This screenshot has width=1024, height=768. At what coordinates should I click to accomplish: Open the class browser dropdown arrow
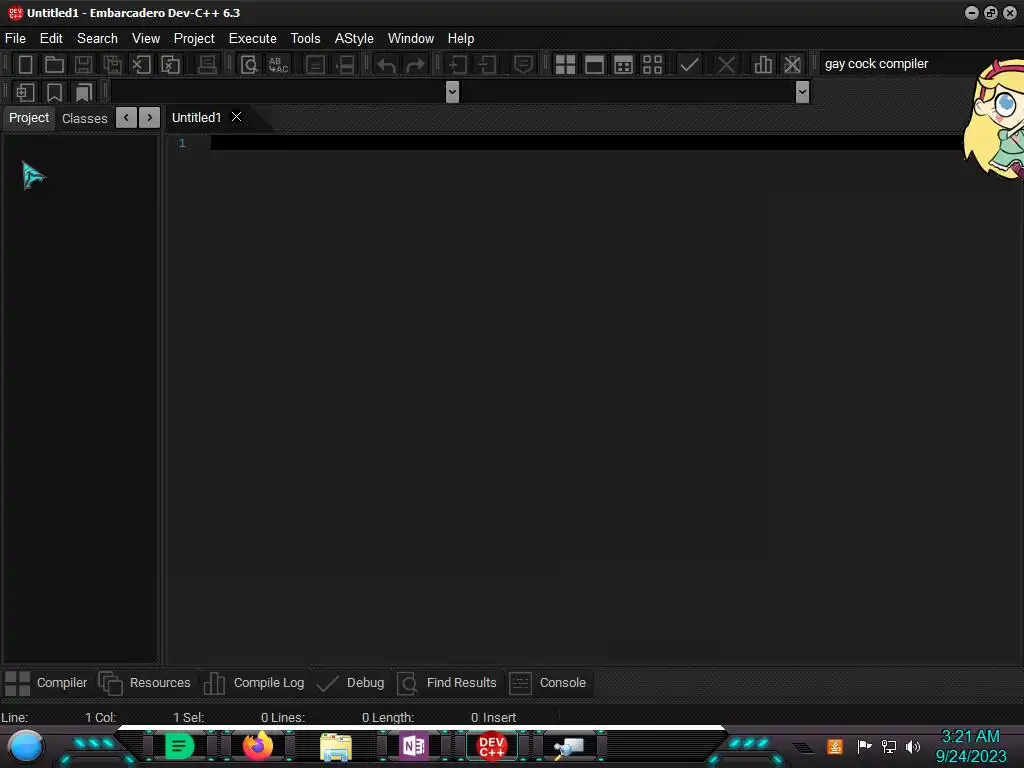point(452,92)
